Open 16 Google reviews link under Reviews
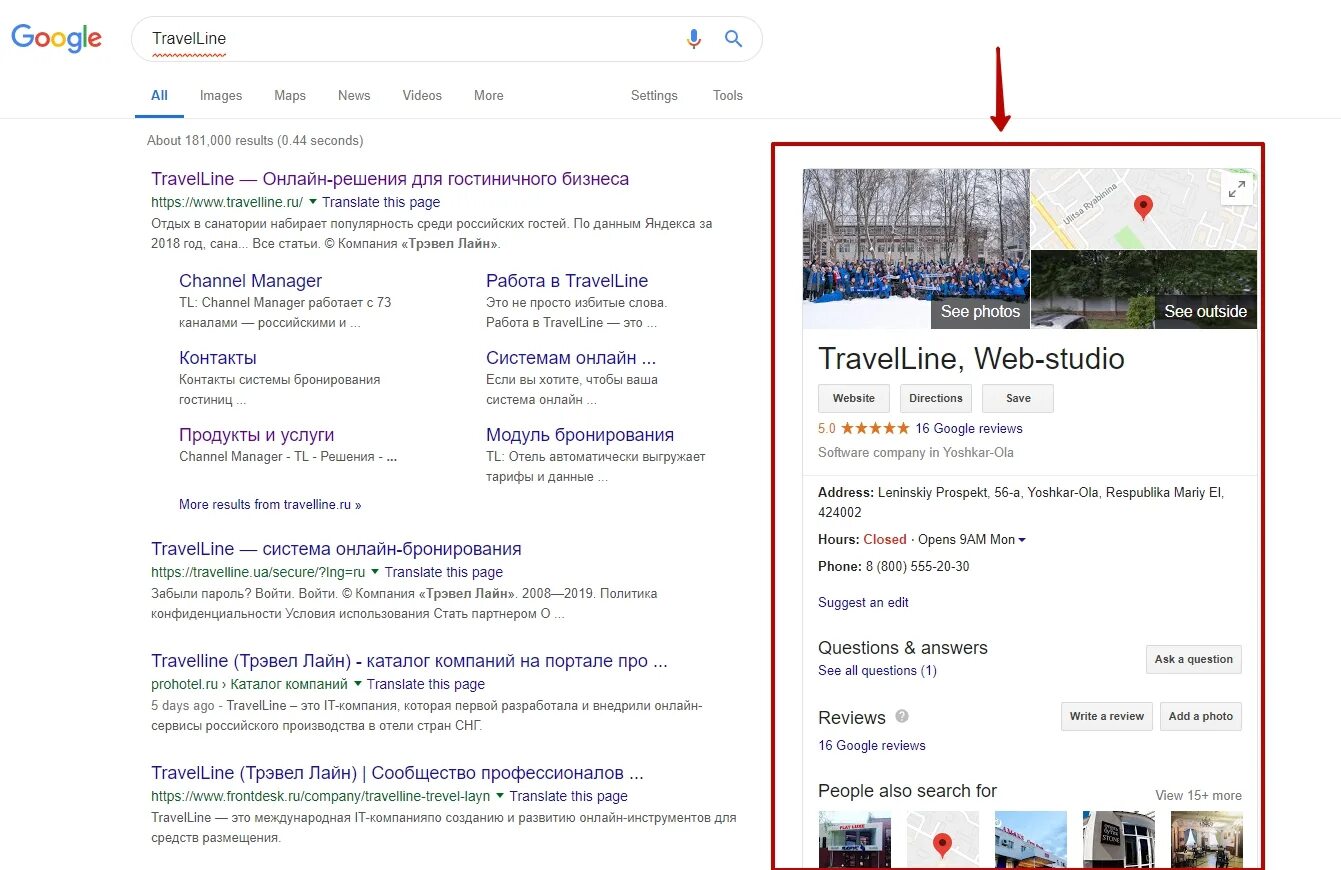 coord(872,745)
